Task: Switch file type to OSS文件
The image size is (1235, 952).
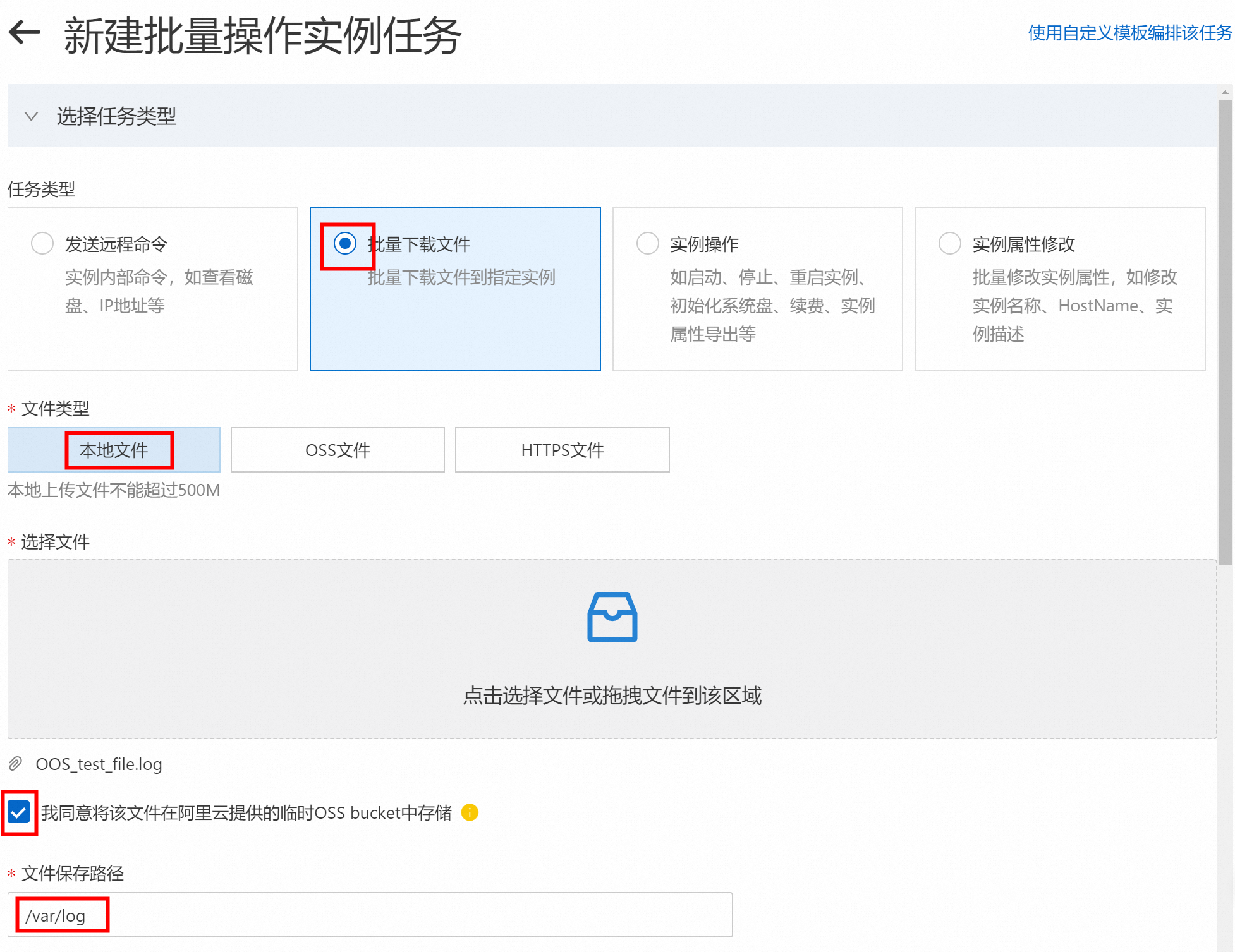Action: (x=338, y=450)
